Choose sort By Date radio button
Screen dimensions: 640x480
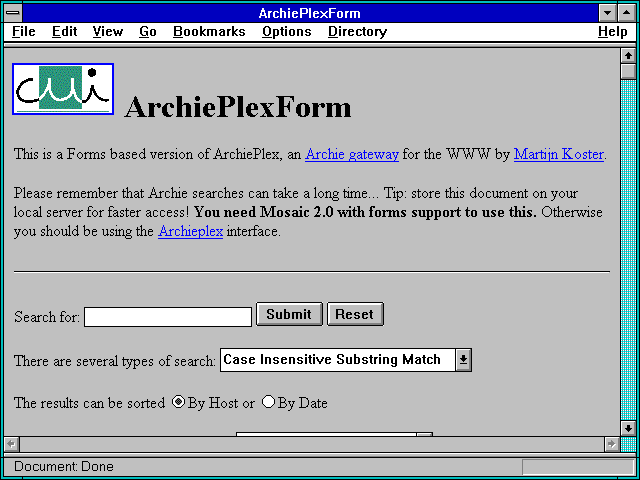(x=268, y=402)
